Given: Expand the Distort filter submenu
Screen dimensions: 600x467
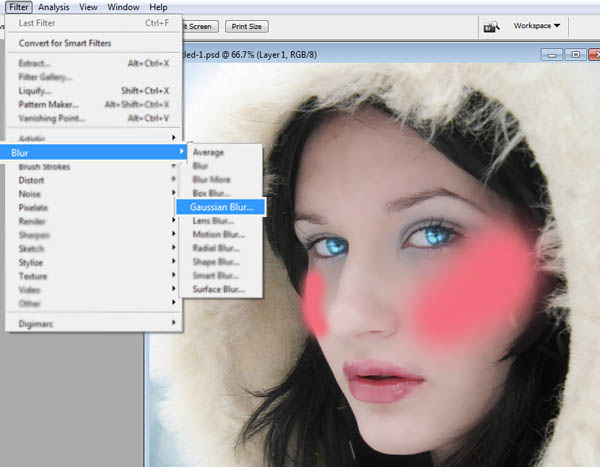Looking at the screenshot, I should pyautogui.click(x=32, y=180).
